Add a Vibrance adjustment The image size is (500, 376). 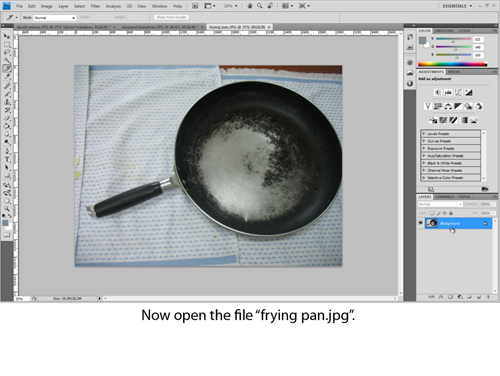point(428,106)
